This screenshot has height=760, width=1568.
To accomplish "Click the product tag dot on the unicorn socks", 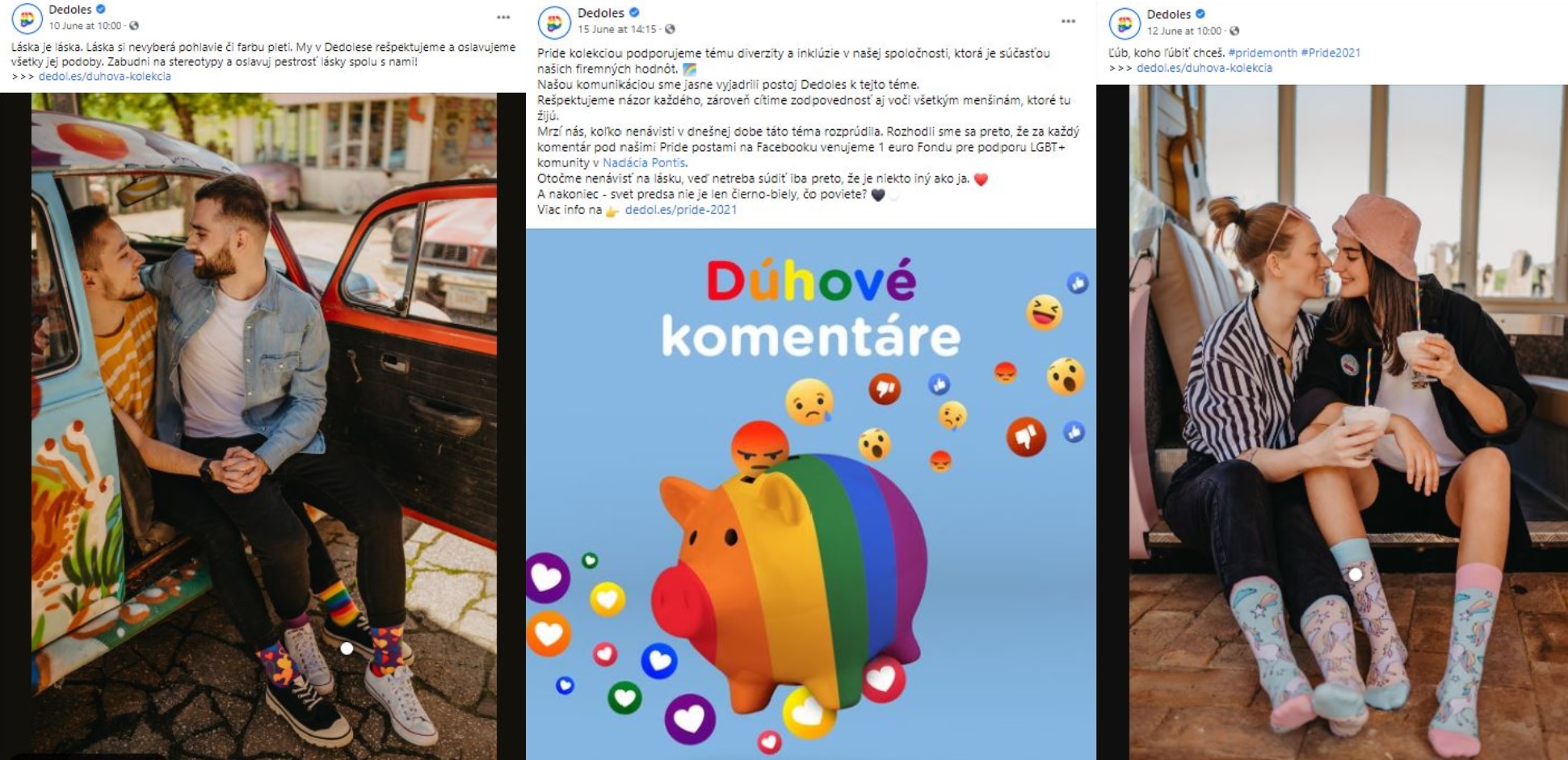I will pos(1356,574).
